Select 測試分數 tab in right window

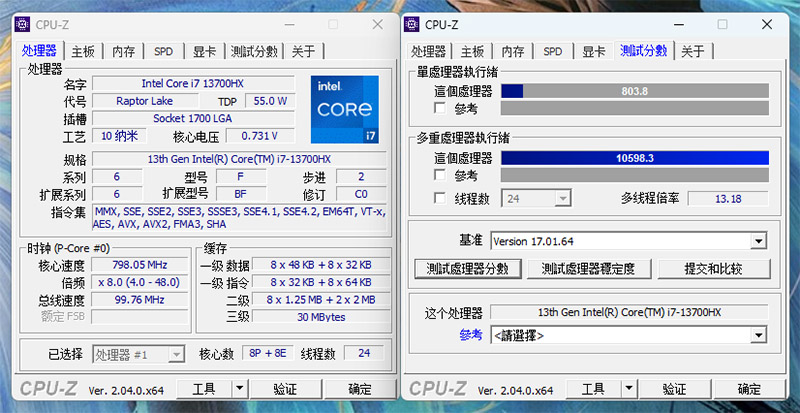(x=643, y=50)
